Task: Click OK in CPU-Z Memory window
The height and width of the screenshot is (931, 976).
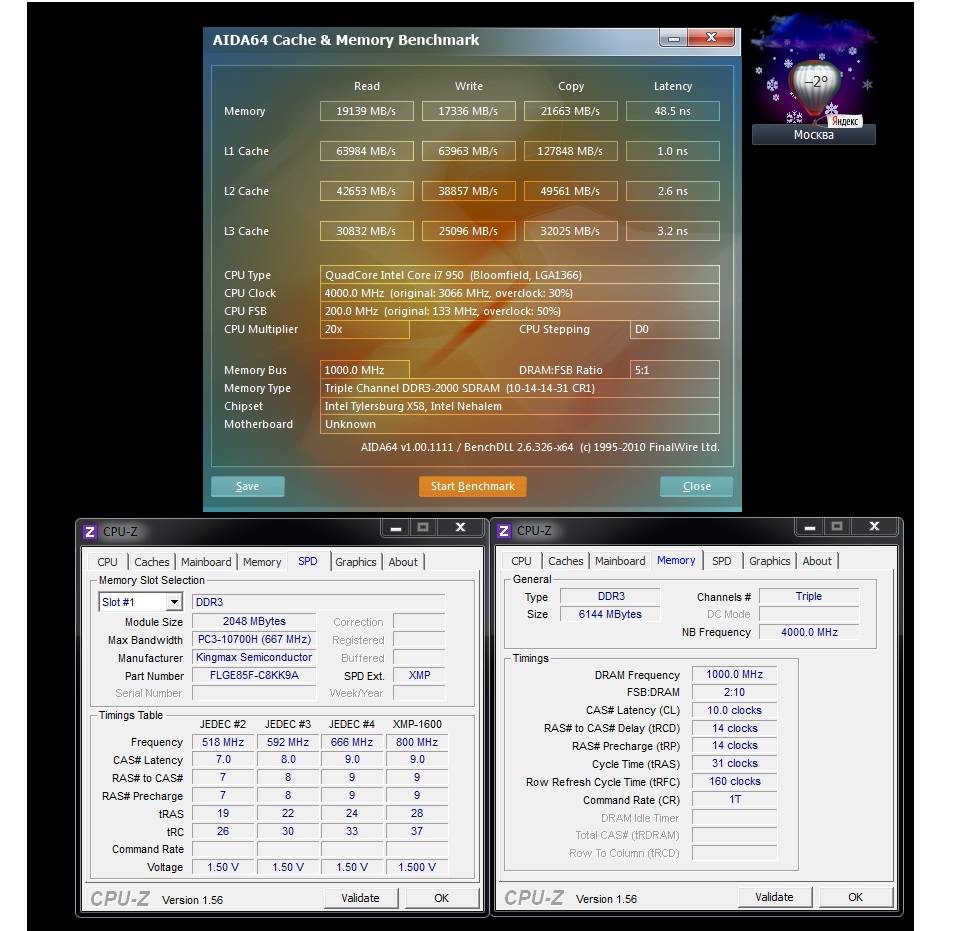Action: coord(856,897)
